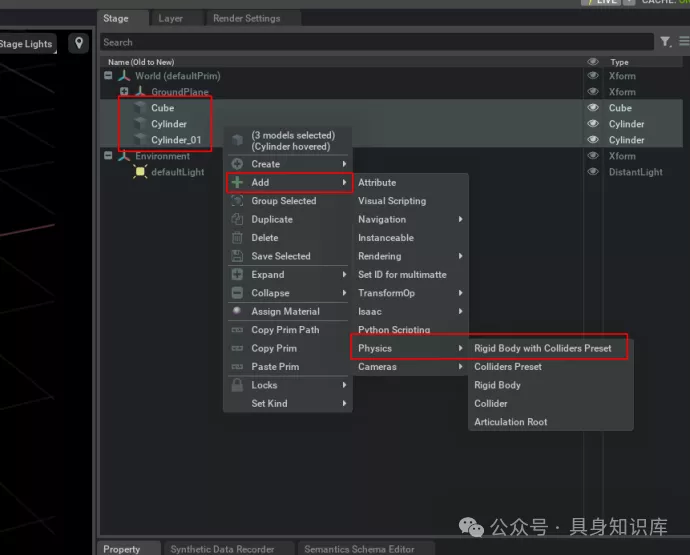Click the padlock icon beside Locks
Image resolution: width=690 pixels, height=555 pixels.
click(237, 385)
